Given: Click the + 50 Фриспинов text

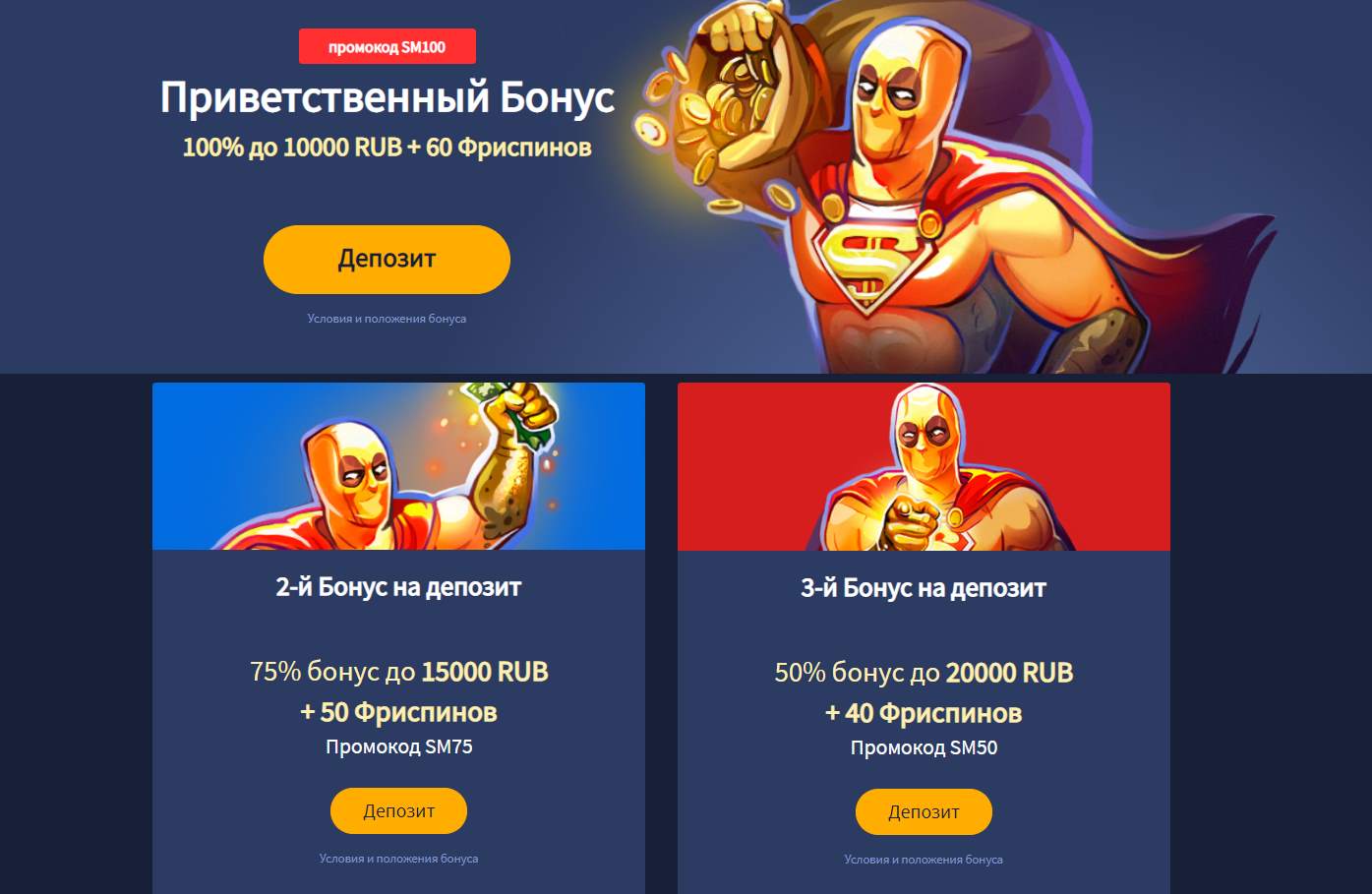Looking at the screenshot, I should 398,712.
